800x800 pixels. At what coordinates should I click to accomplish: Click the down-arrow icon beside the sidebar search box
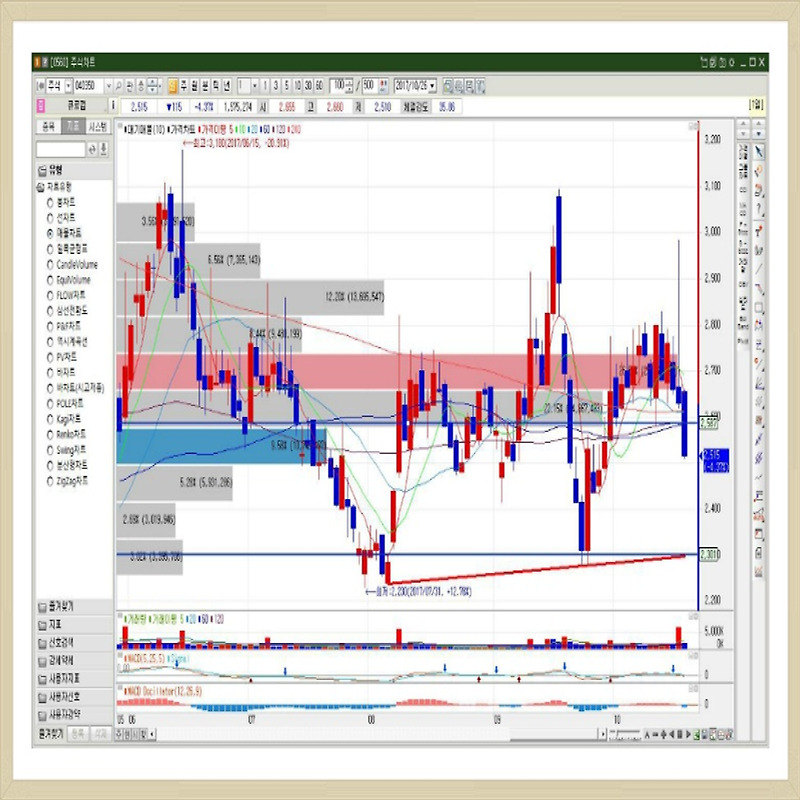point(103,149)
